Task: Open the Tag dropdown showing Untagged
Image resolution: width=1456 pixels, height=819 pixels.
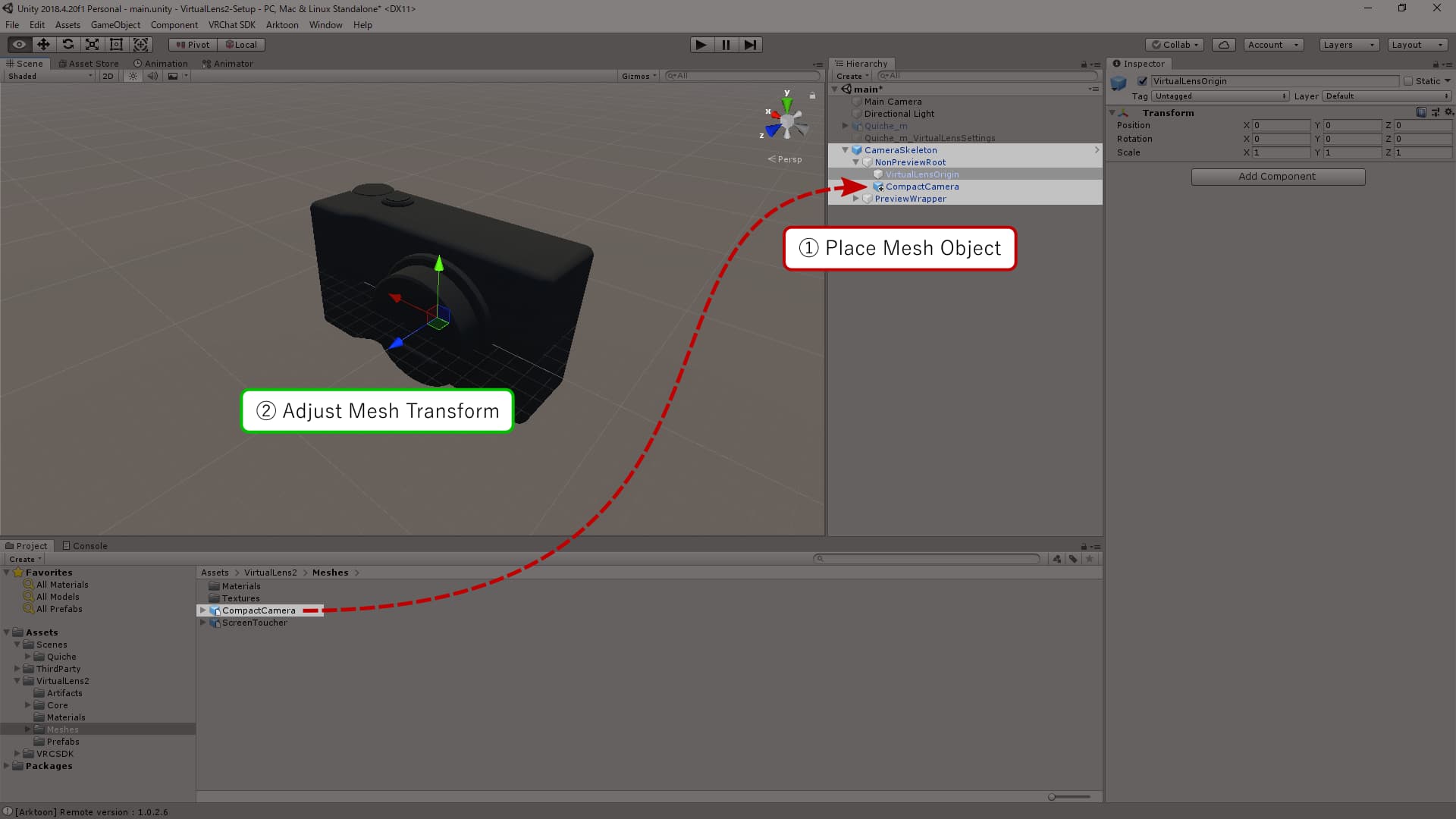Action: [1220, 96]
